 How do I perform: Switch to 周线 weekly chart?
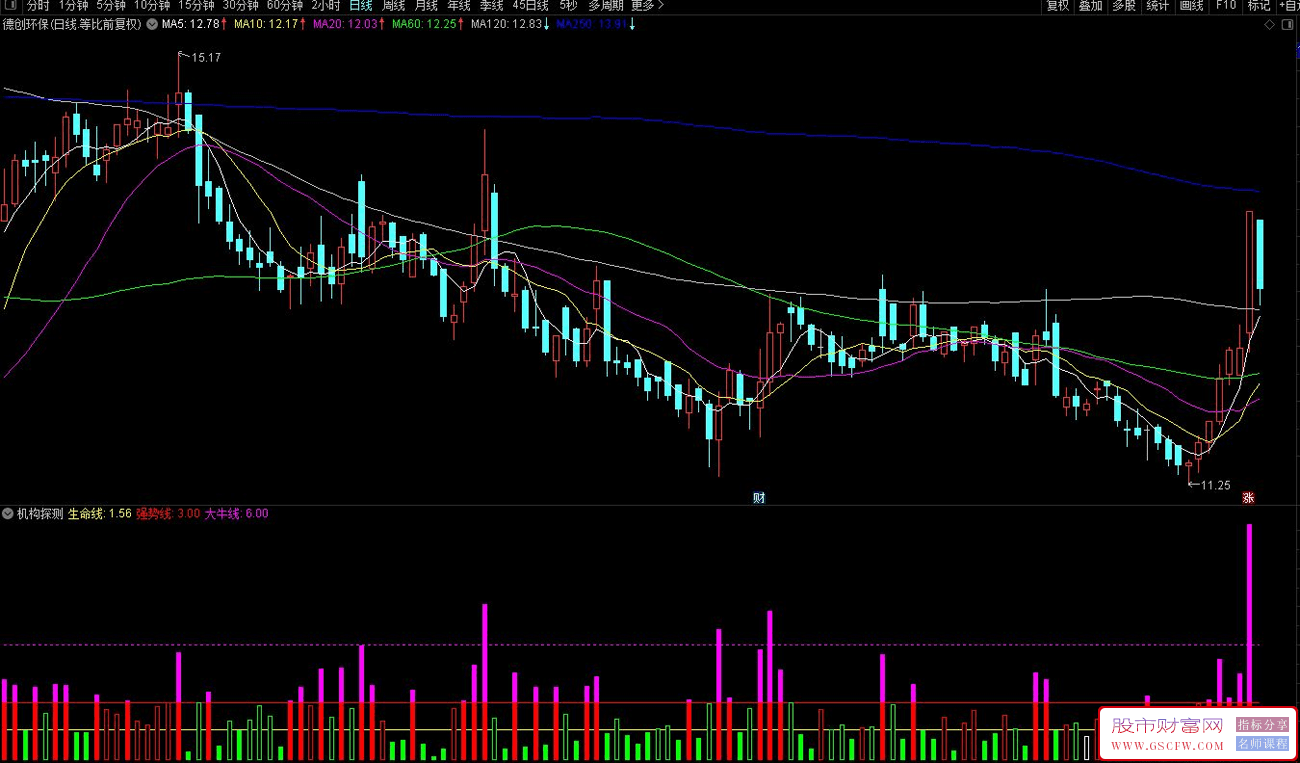click(393, 6)
